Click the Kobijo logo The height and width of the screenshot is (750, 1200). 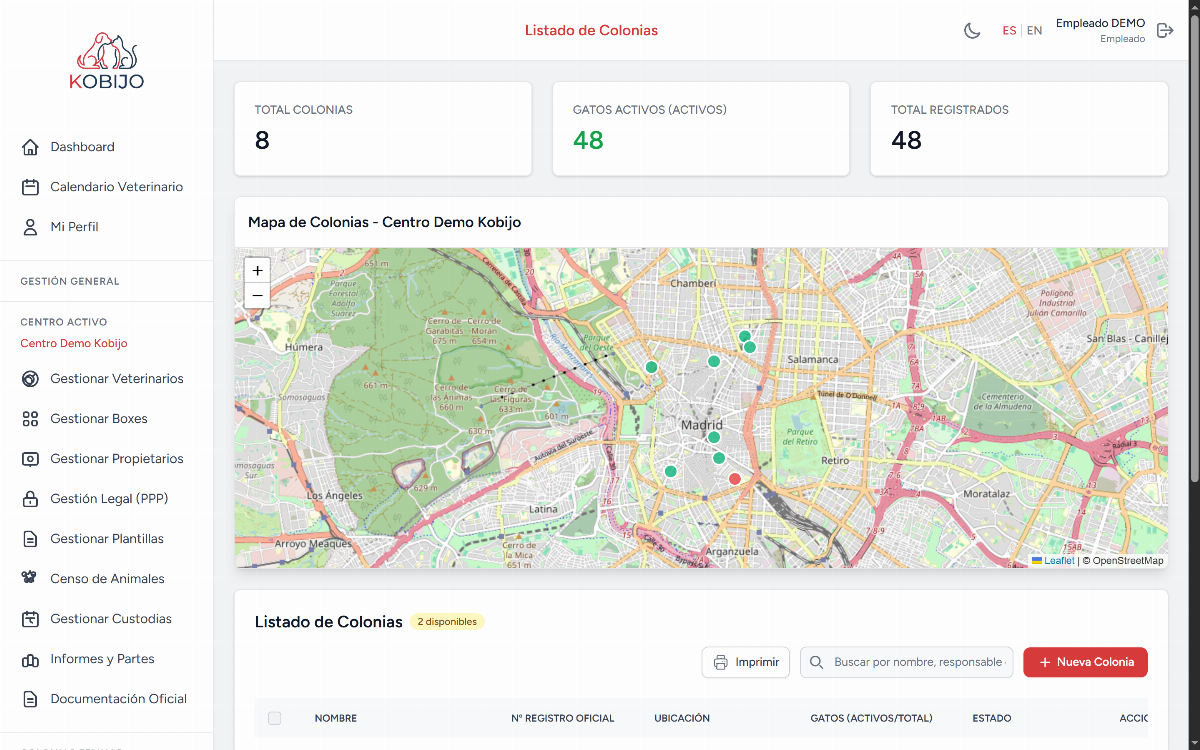[x=106, y=61]
